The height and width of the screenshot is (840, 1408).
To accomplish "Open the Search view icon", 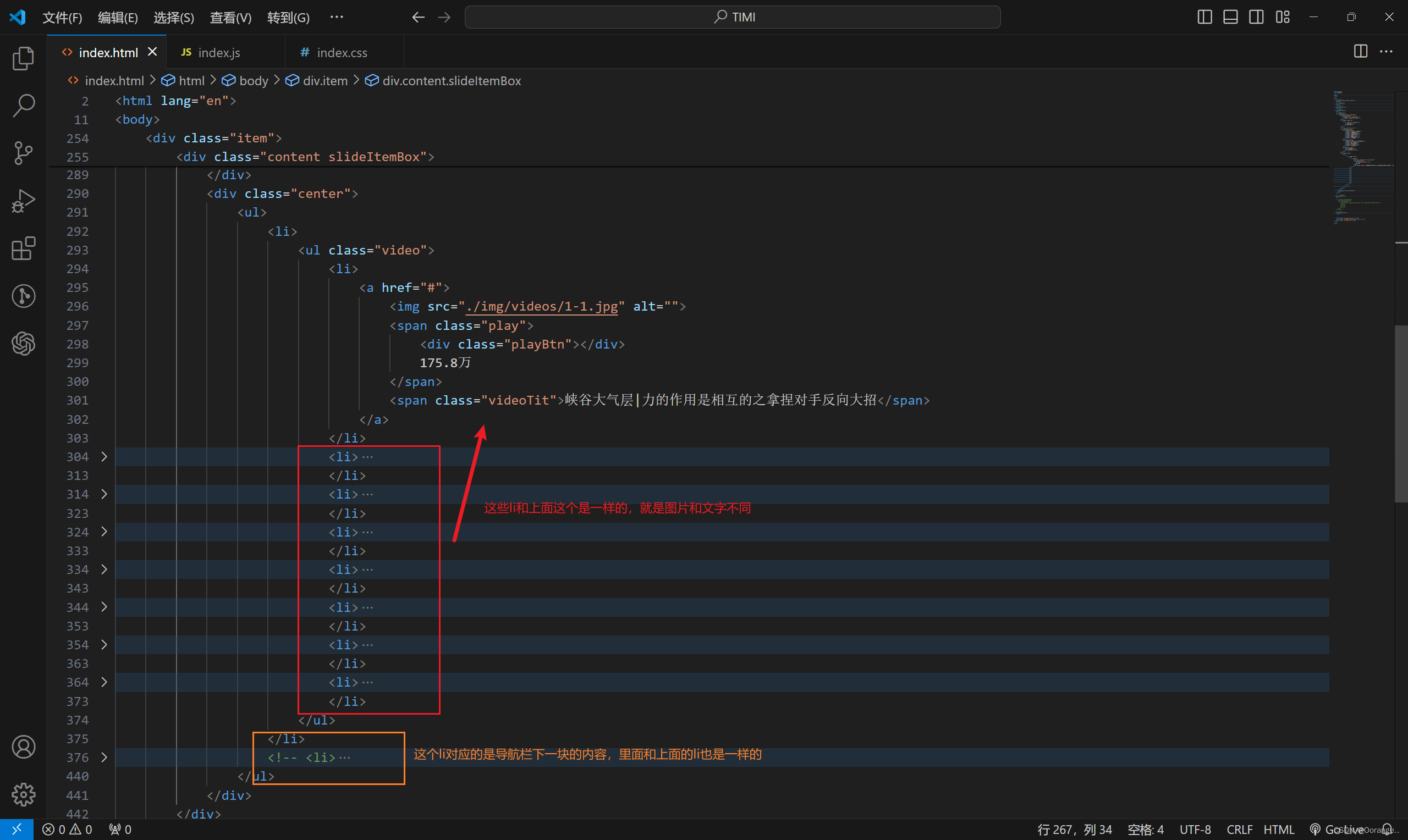I will [x=23, y=106].
